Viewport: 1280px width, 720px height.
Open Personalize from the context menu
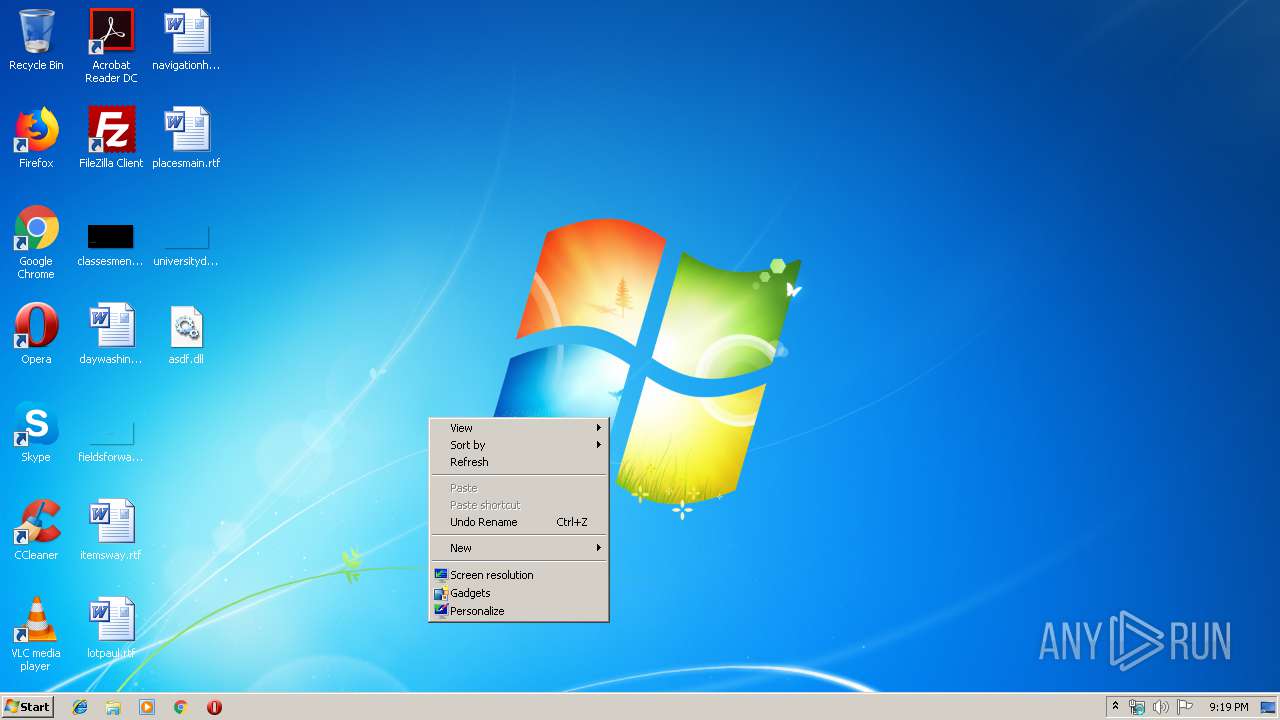tap(519, 611)
